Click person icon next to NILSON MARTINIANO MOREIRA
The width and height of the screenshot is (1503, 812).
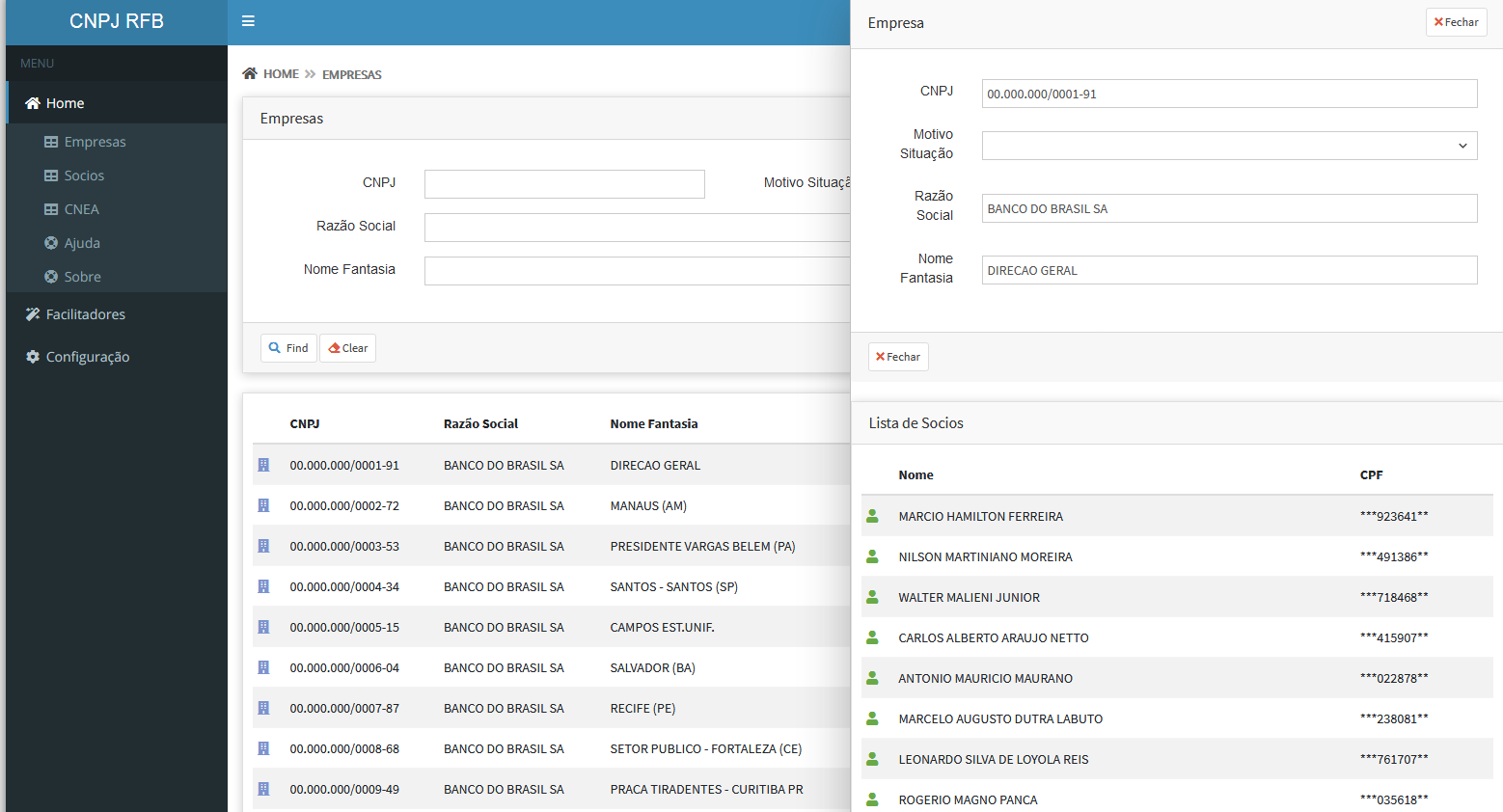click(x=872, y=556)
